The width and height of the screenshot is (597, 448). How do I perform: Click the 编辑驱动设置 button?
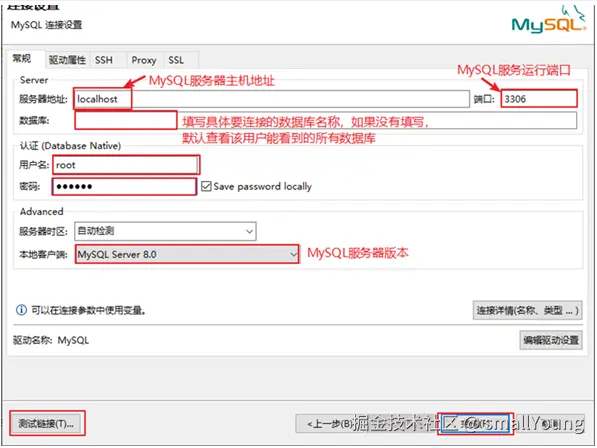pyautogui.click(x=551, y=340)
